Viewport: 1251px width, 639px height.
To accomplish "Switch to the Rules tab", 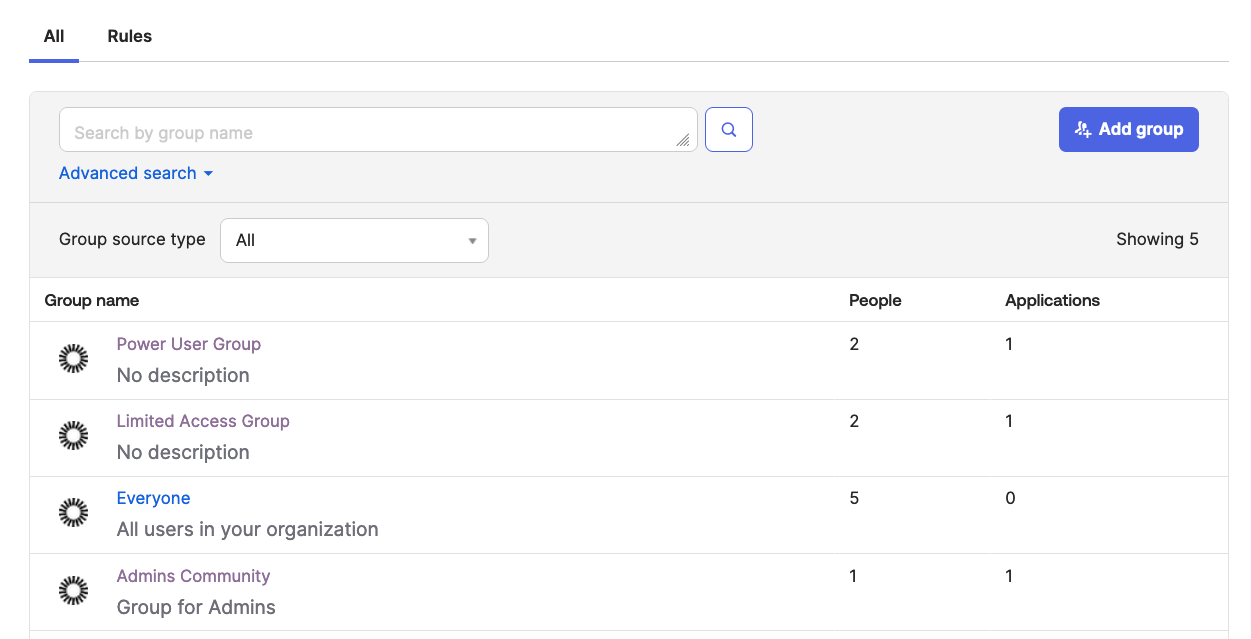I will pyautogui.click(x=129, y=36).
